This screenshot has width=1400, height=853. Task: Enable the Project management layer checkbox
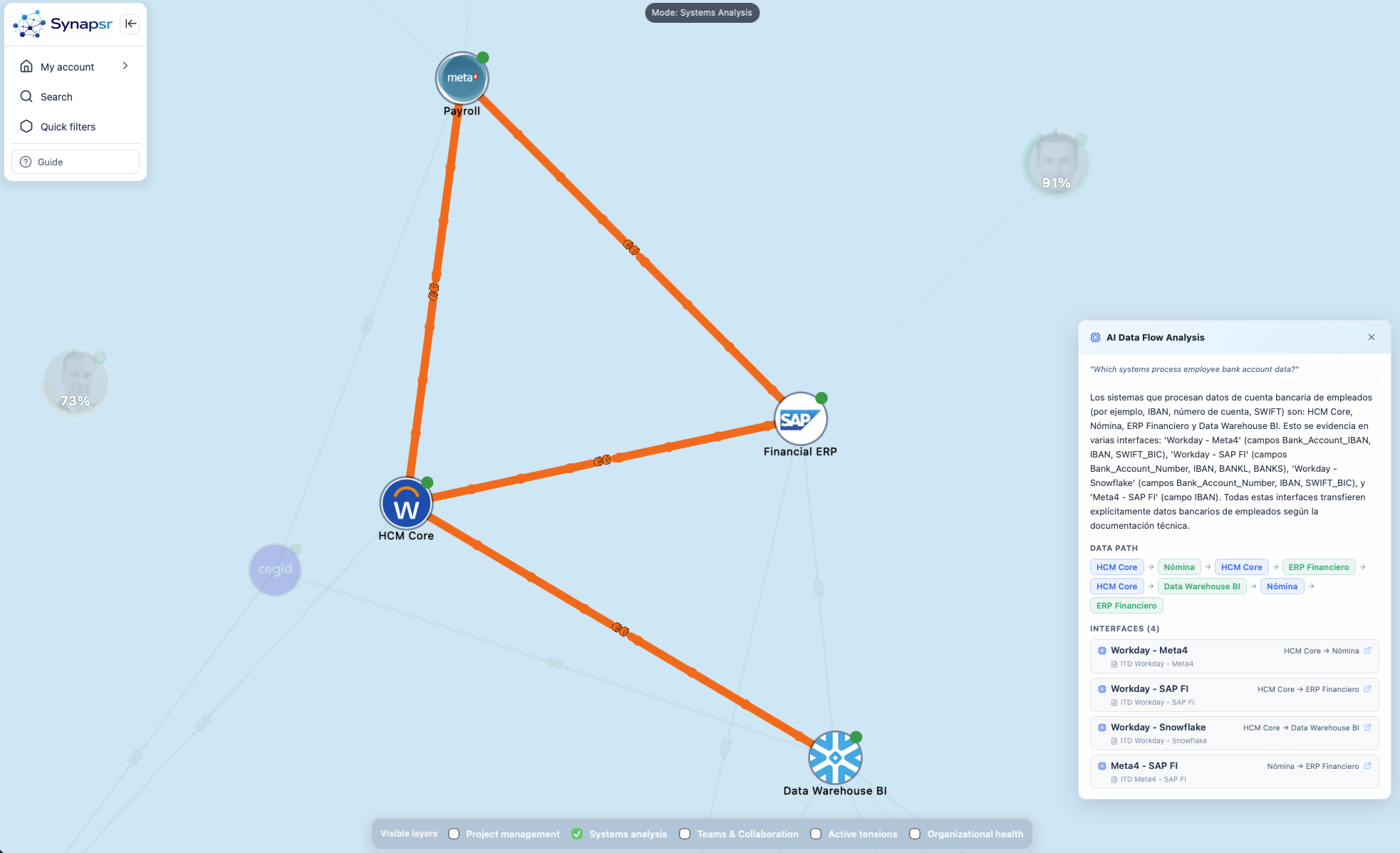[x=454, y=834]
